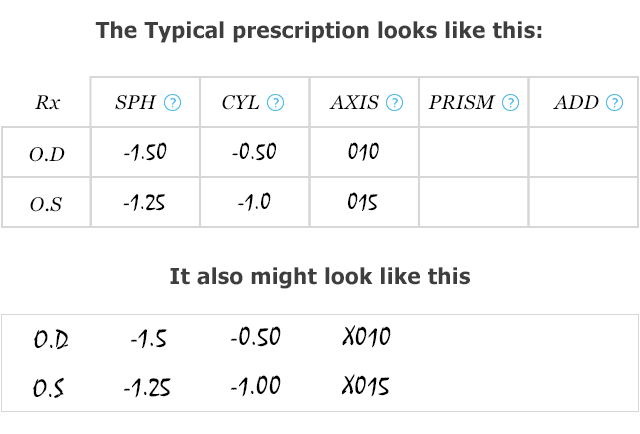Select the O.S CYL value -1.0

click(x=254, y=202)
